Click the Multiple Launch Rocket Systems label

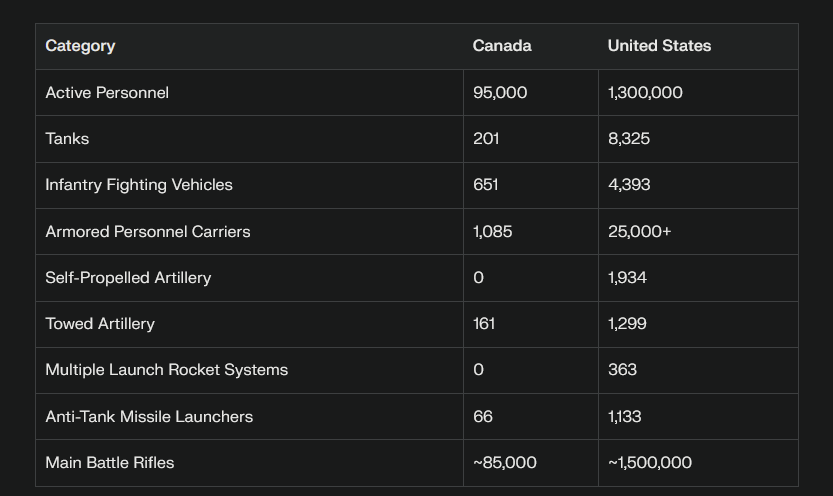(x=166, y=370)
